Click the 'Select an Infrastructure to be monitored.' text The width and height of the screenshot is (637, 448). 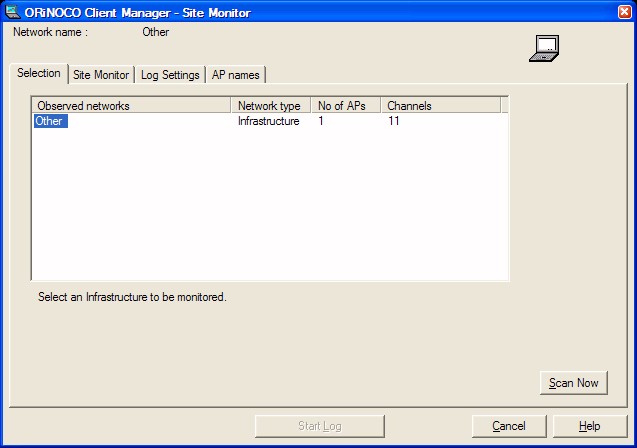(x=132, y=297)
